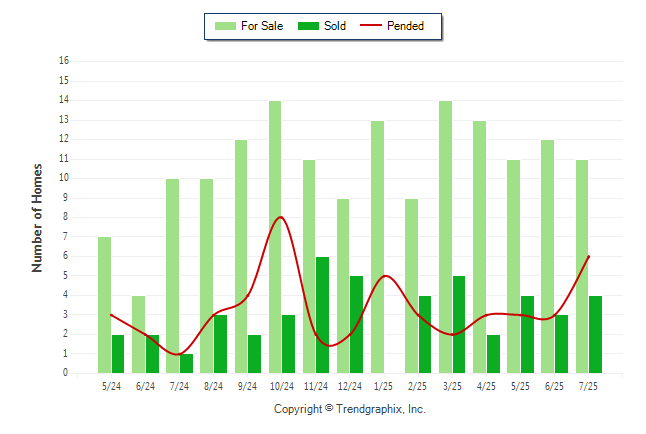This screenshot has height=434, width=646.
Task: Click the '1/25' x-axis label
Action: pos(384,386)
